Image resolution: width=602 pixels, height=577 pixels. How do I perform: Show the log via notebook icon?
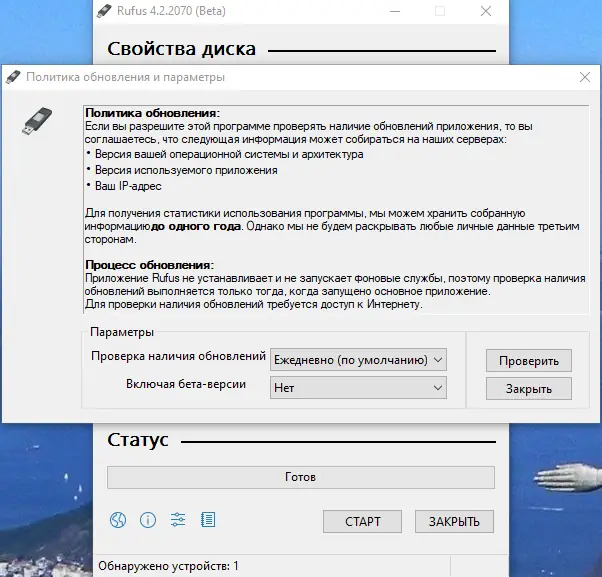tap(208, 520)
